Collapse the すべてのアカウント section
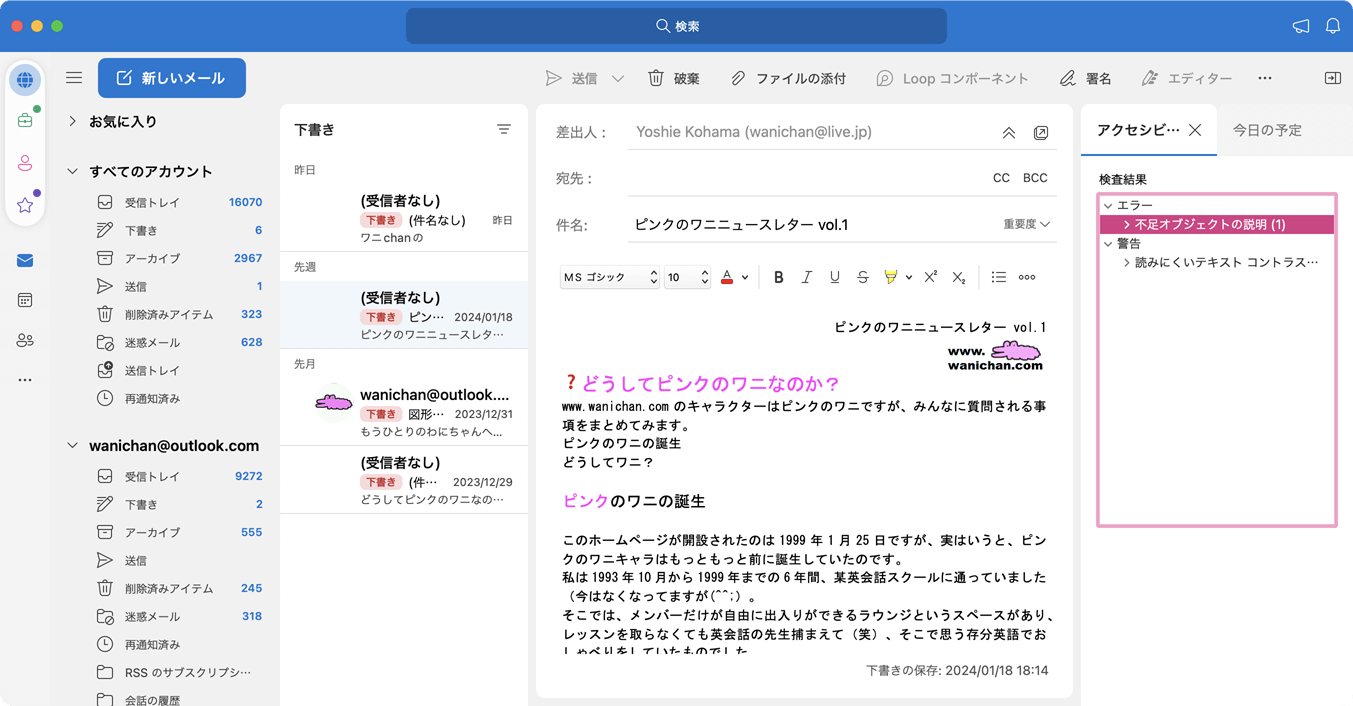This screenshot has width=1353, height=706. pos(72,172)
